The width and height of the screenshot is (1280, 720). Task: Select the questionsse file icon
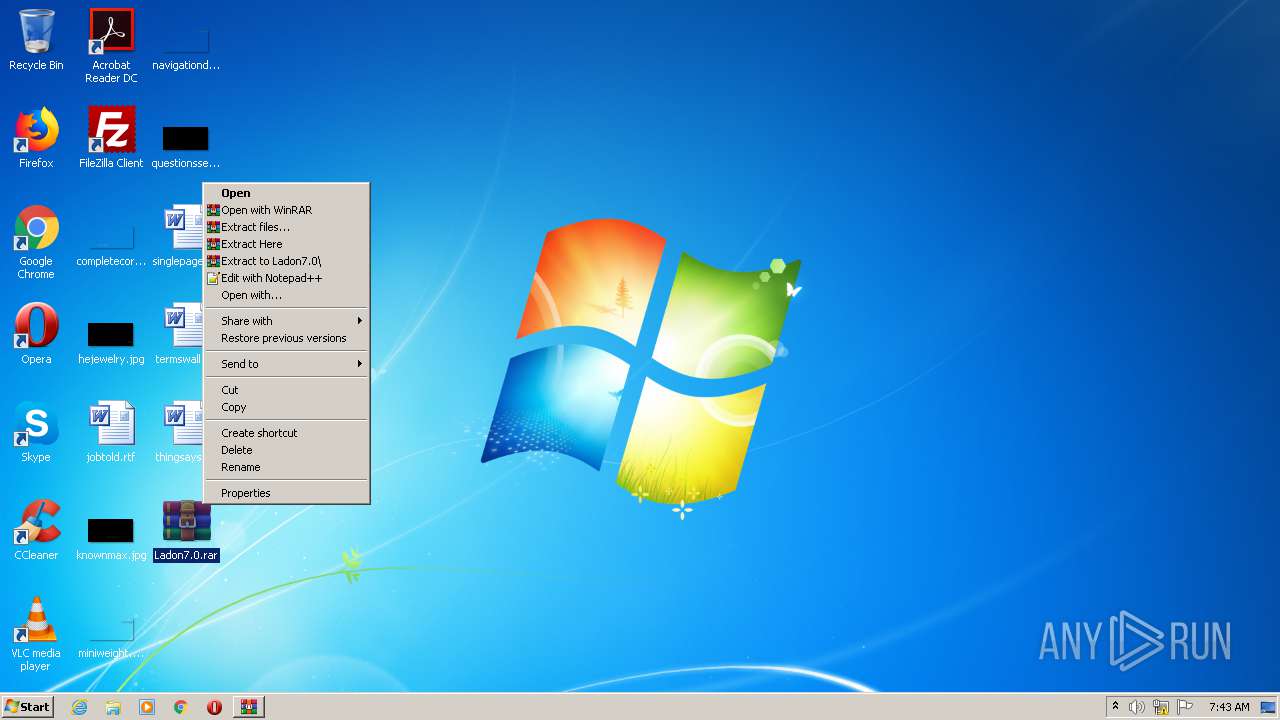tap(186, 146)
